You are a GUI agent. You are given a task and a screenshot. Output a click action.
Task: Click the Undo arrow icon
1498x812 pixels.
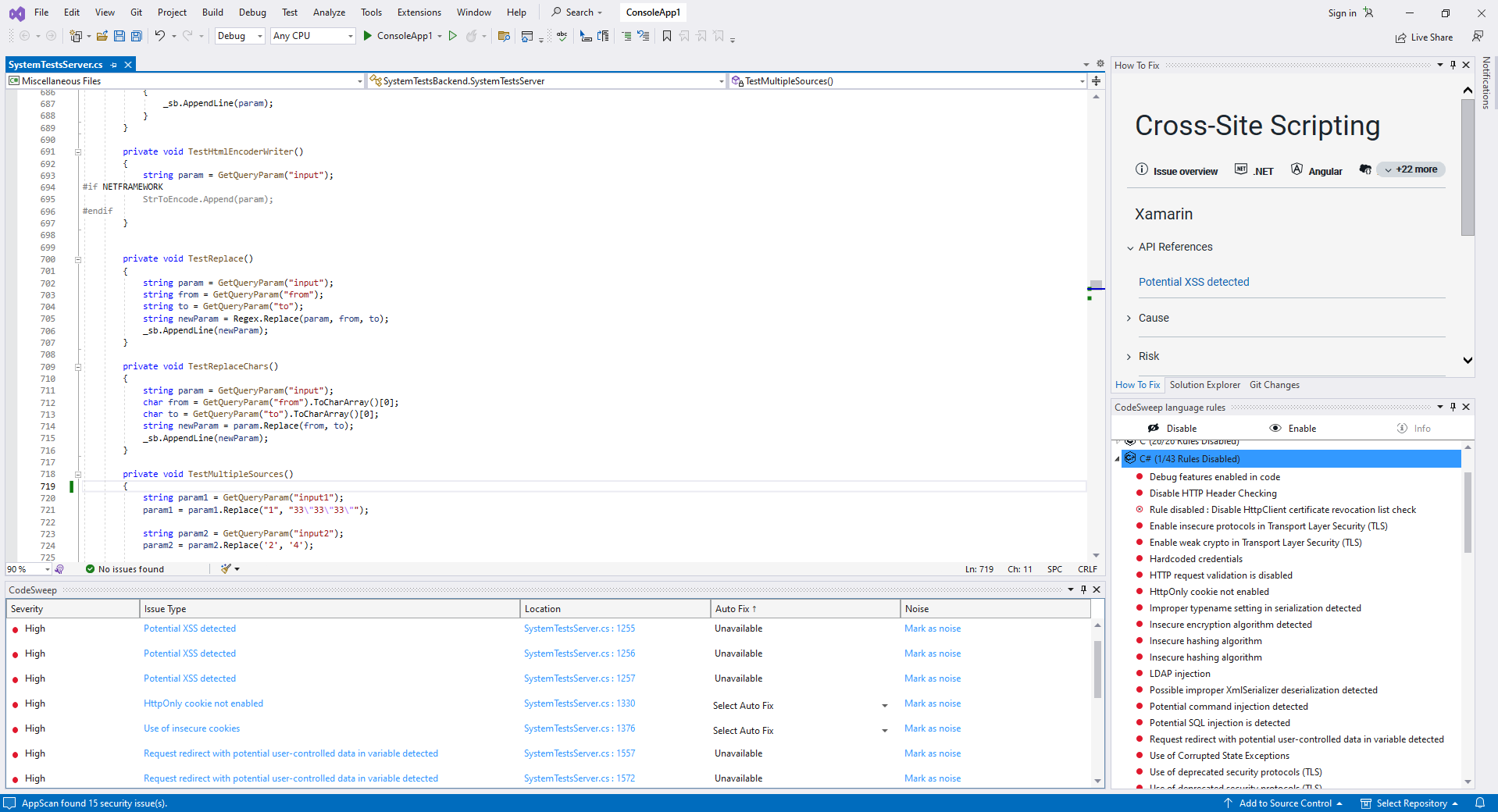[159, 36]
